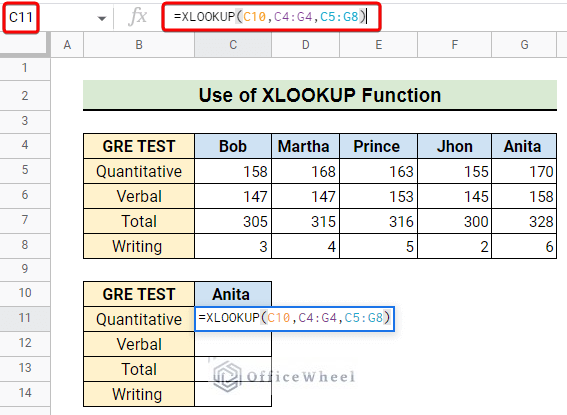The width and height of the screenshot is (567, 415).
Task: Select column C header
Action: tap(233, 45)
